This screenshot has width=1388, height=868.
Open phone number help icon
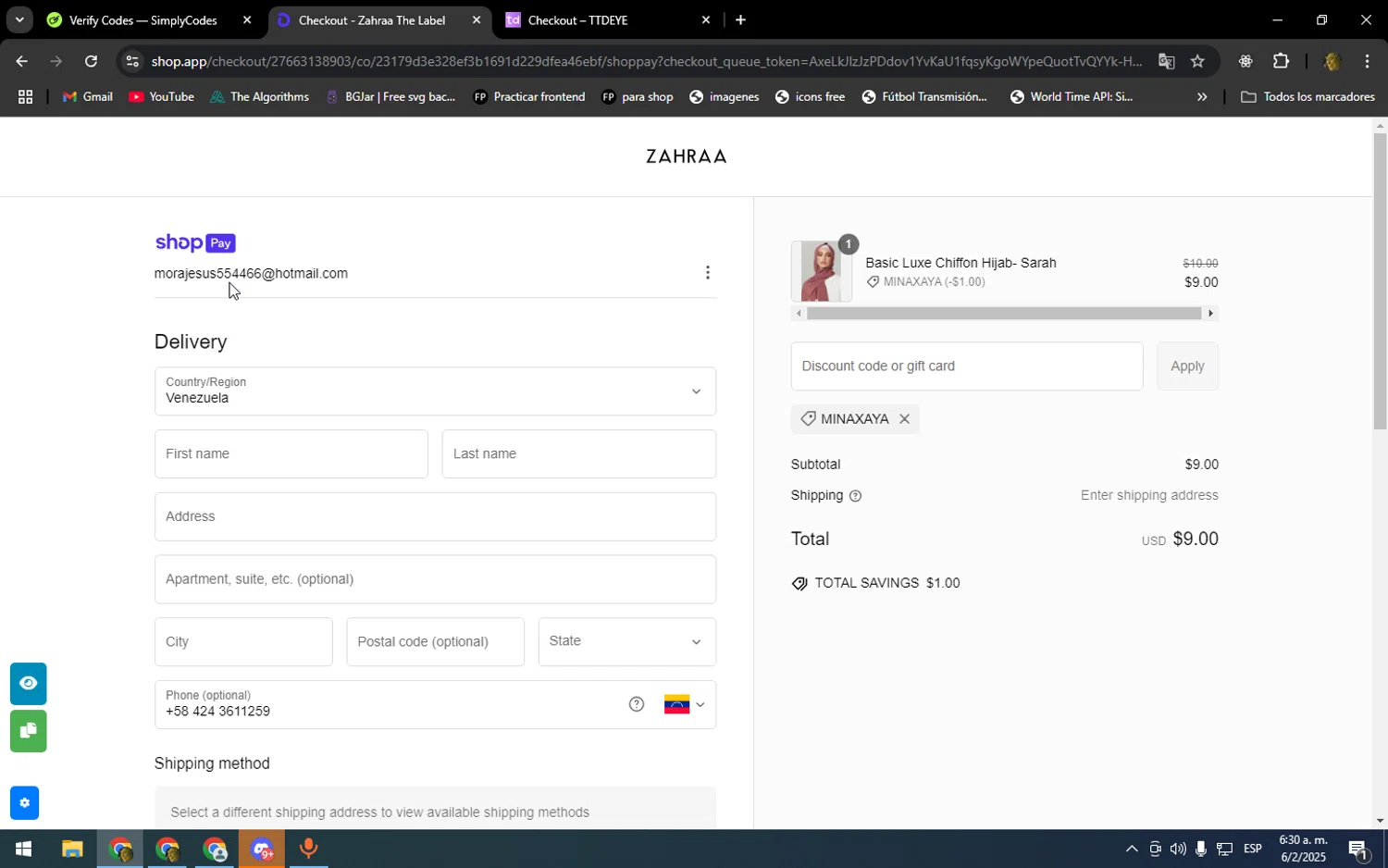637,704
